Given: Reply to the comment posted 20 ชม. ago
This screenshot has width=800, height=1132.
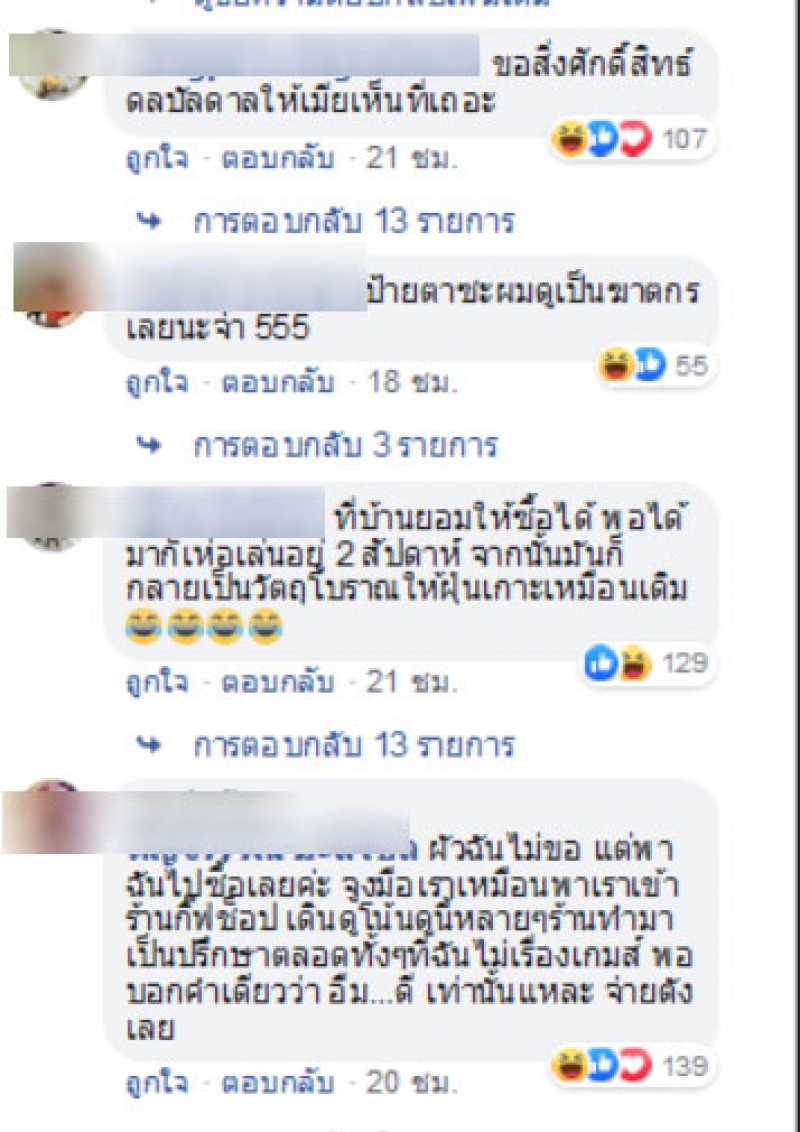Looking at the screenshot, I should pyautogui.click(x=277, y=1084).
